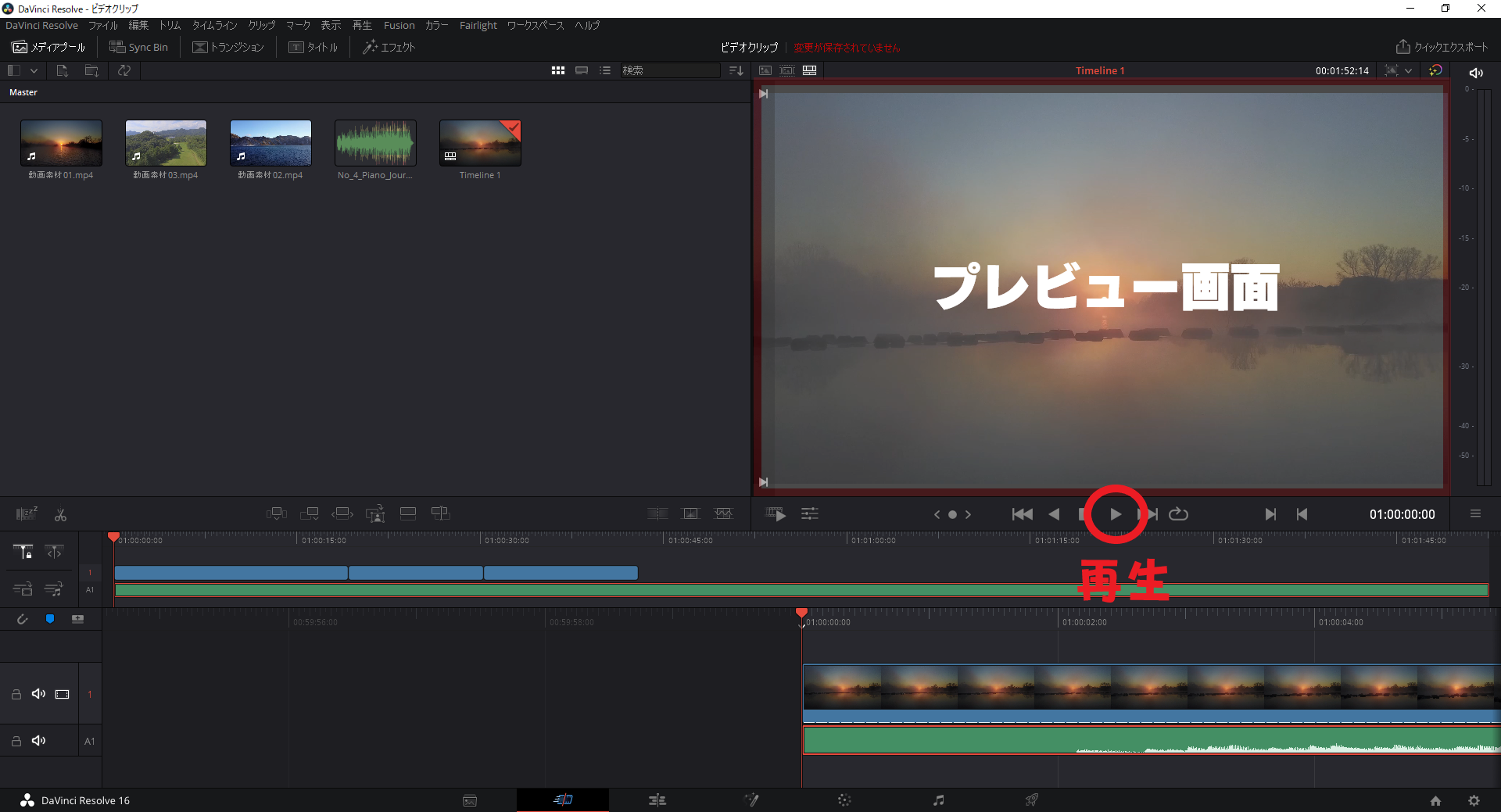Toggle loop playback
Viewport: 1501px width, 812px height.
pyautogui.click(x=1178, y=513)
